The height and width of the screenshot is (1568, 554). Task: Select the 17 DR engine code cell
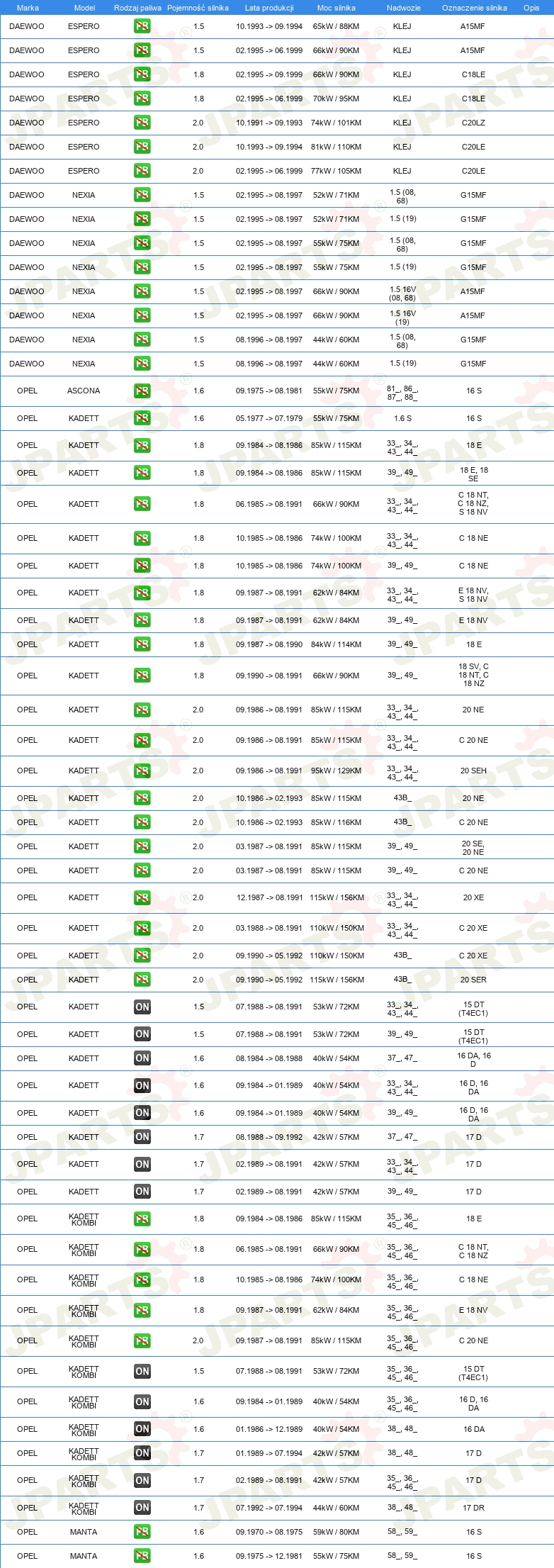[473, 1508]
